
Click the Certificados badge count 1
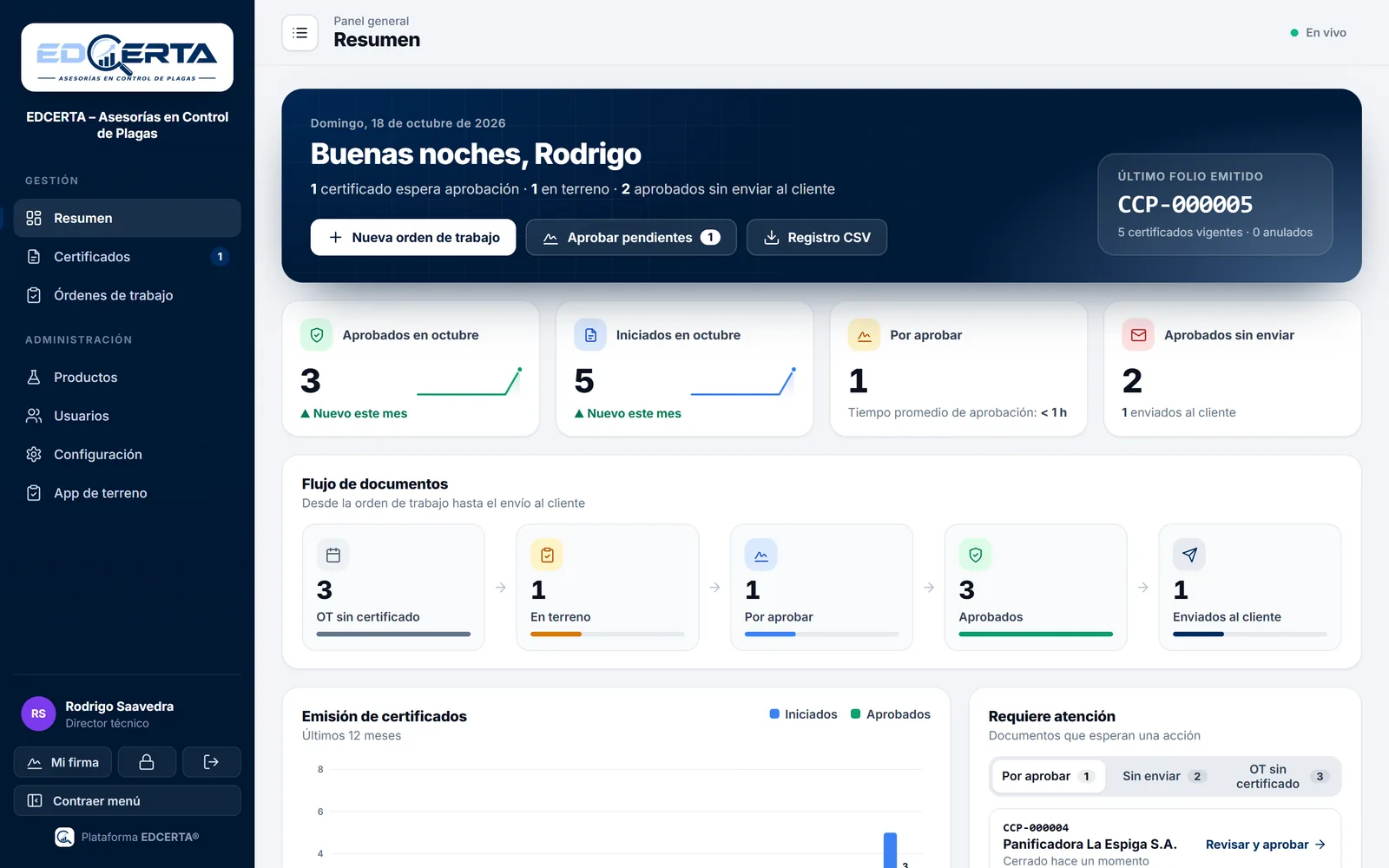[x=220, y=257]
